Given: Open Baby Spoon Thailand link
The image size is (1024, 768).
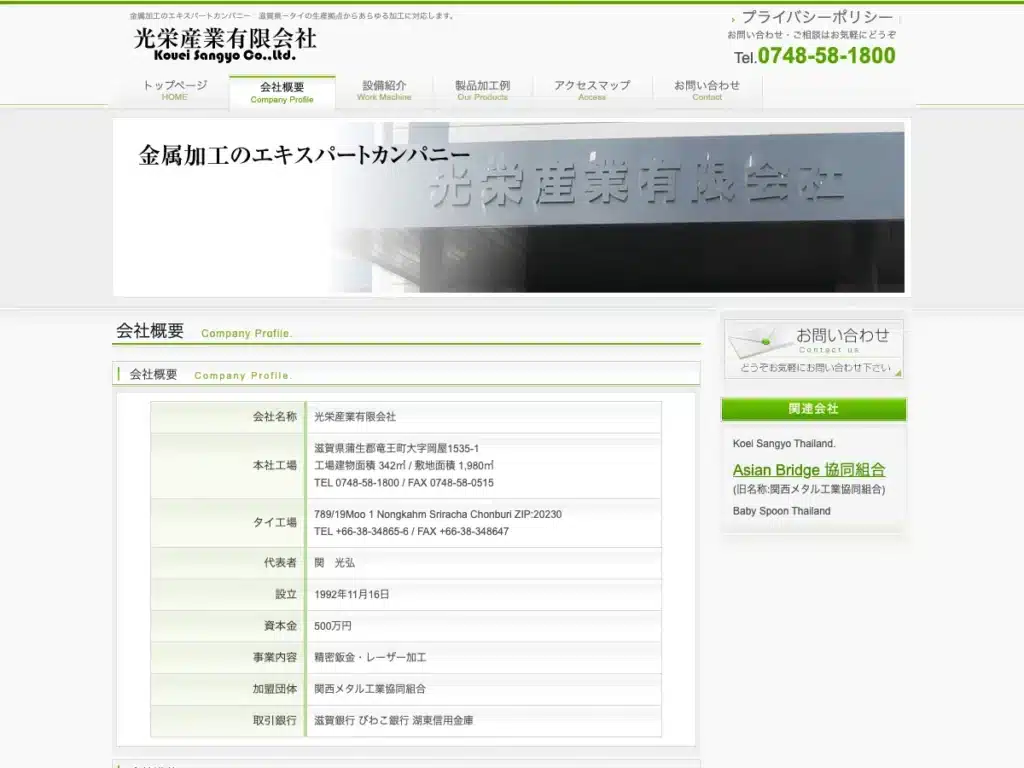Looking at the screenshot, I should click(782, 511).
